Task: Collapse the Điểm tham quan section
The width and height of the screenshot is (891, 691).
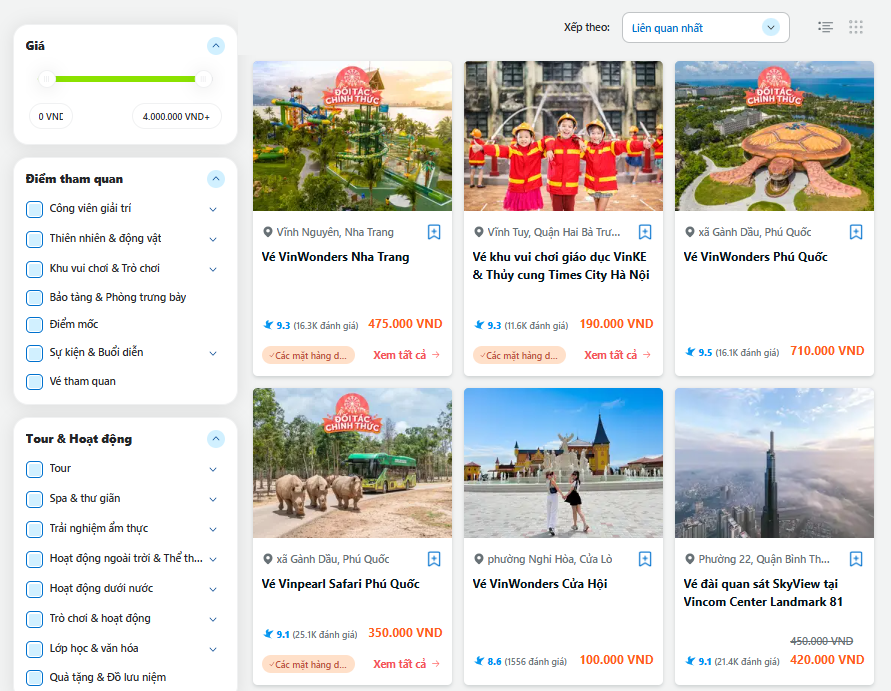Action: tap(216, 179)
